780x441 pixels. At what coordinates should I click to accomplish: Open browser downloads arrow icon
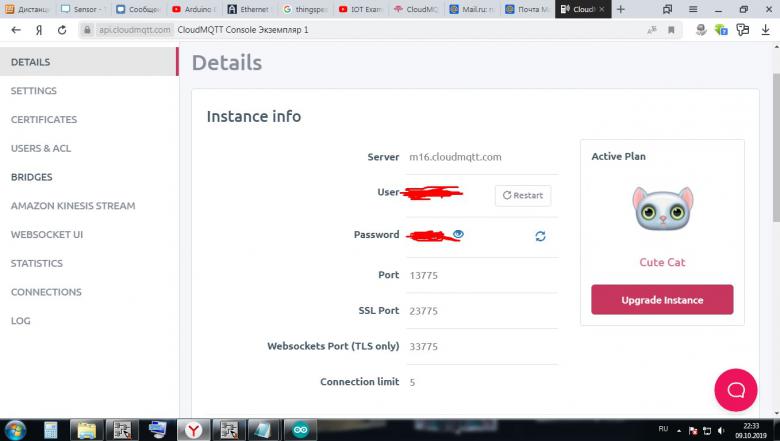[x=765, y=30]
